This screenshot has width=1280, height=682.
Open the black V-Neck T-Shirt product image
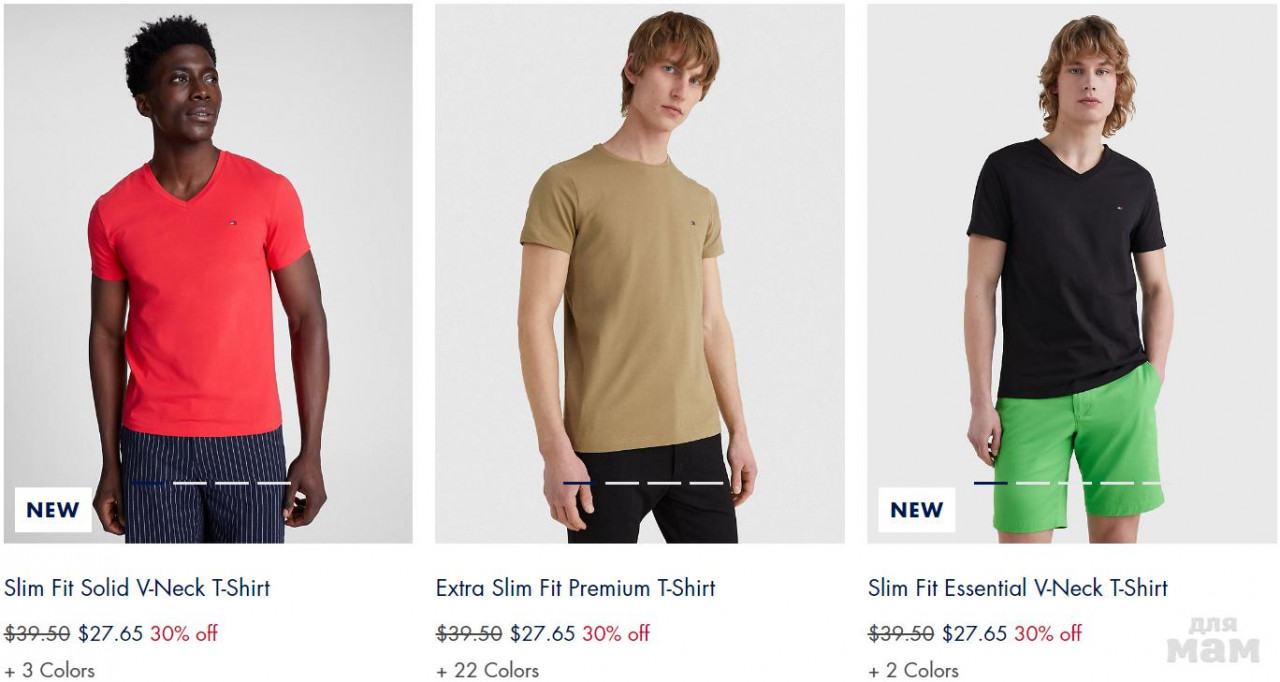[x=1072, y=273]
